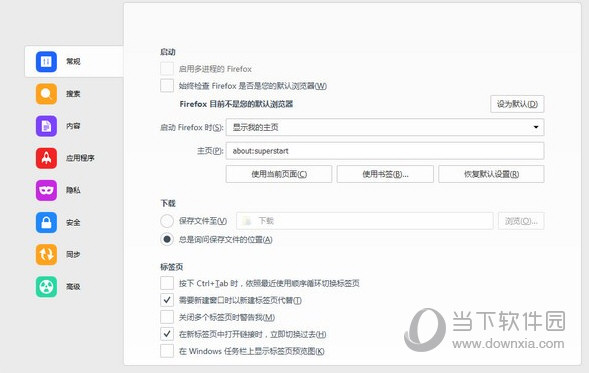The width and height of the screenshot is (589, 373).
Task: Click the blue 常规 (General) sidebar icon
Action: [46, 61]
